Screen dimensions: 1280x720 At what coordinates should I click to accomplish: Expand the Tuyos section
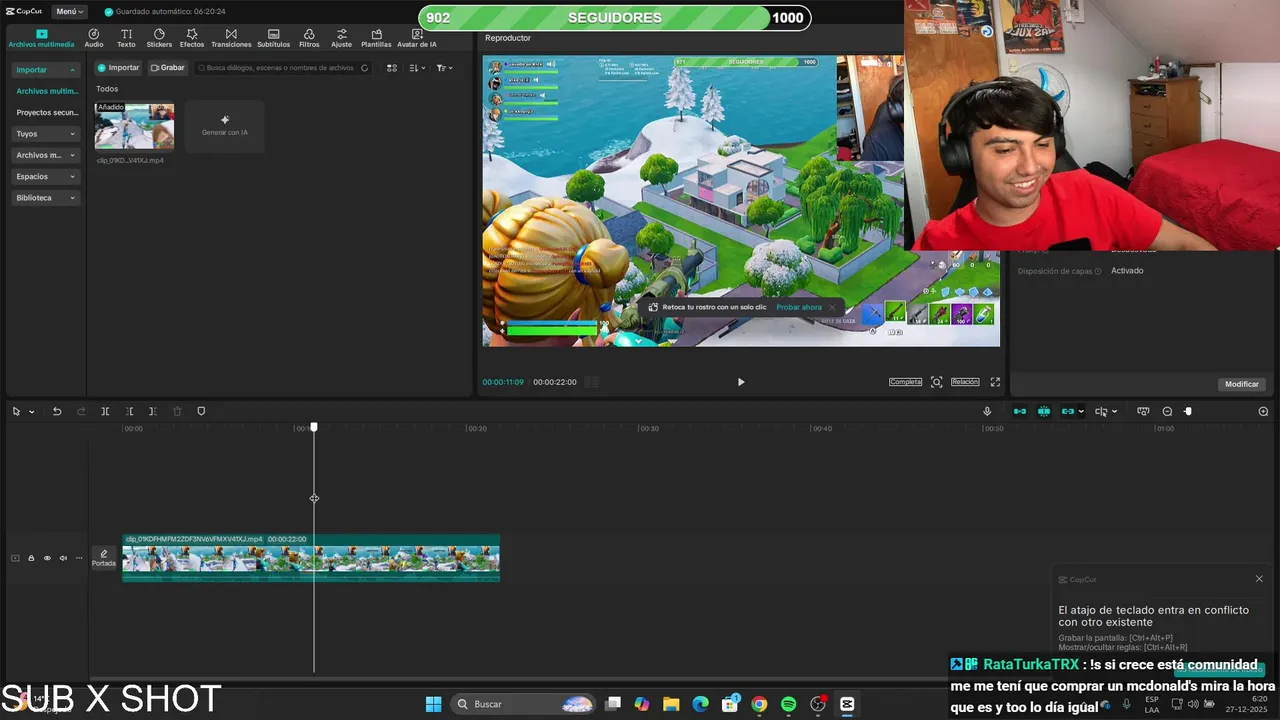45,134
